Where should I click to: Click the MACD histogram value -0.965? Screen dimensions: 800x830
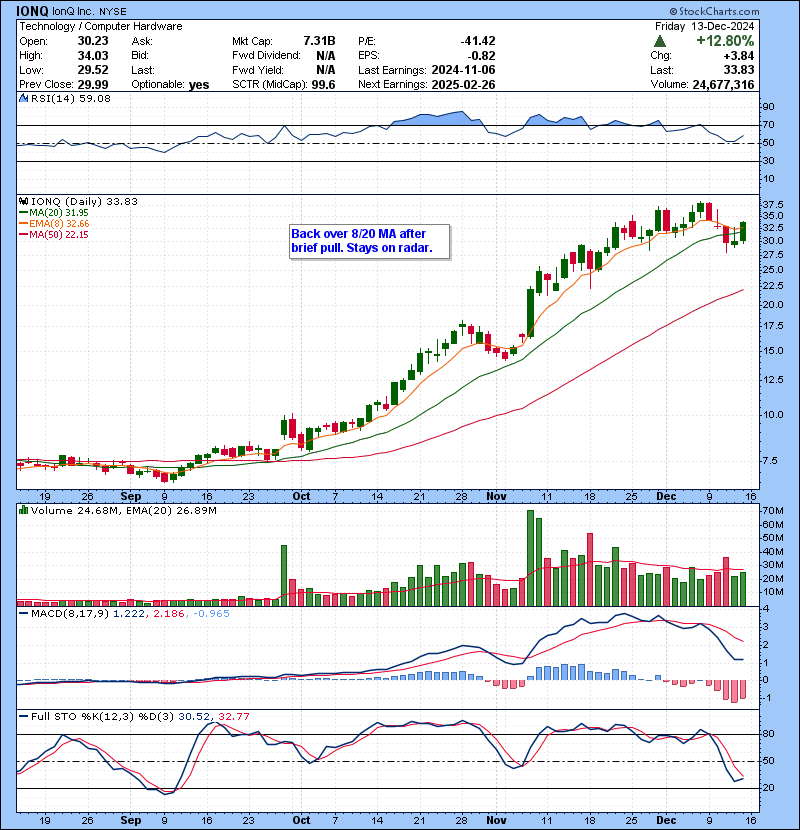pyautogui.click(x=211, y=614)
